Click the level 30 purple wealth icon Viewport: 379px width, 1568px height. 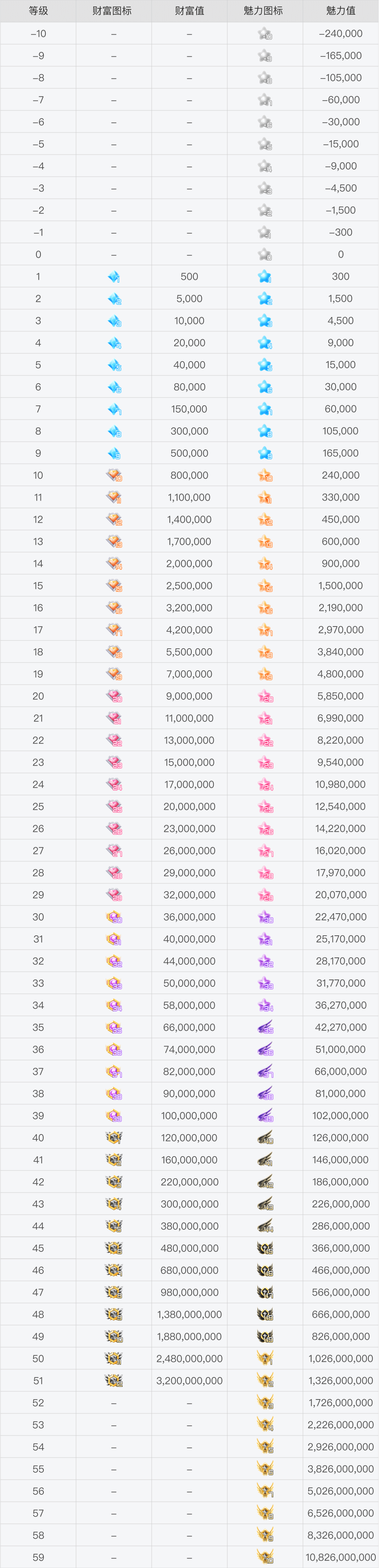click(x=114, y=917)
